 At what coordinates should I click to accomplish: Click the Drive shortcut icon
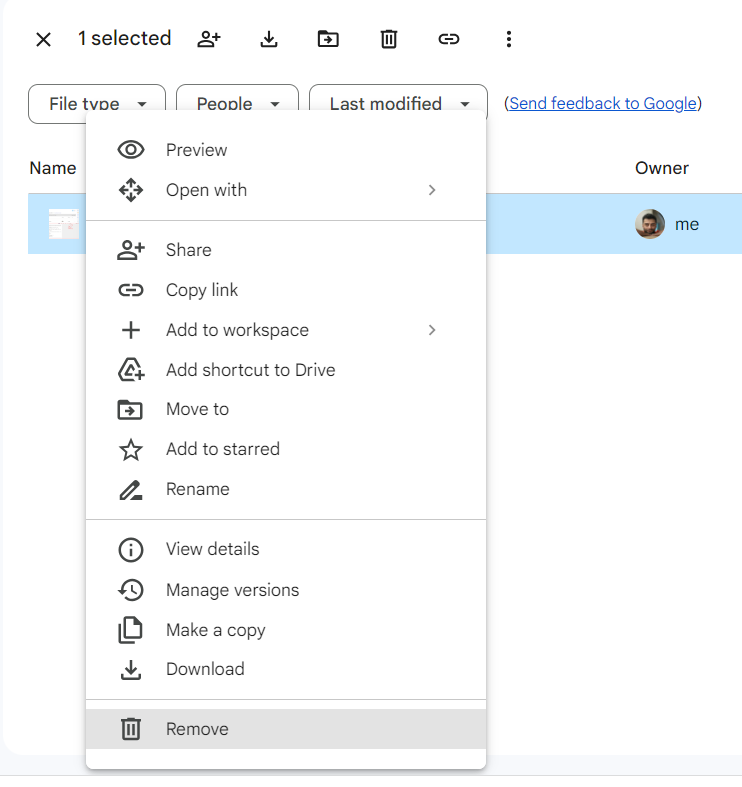tap(131, 370)
